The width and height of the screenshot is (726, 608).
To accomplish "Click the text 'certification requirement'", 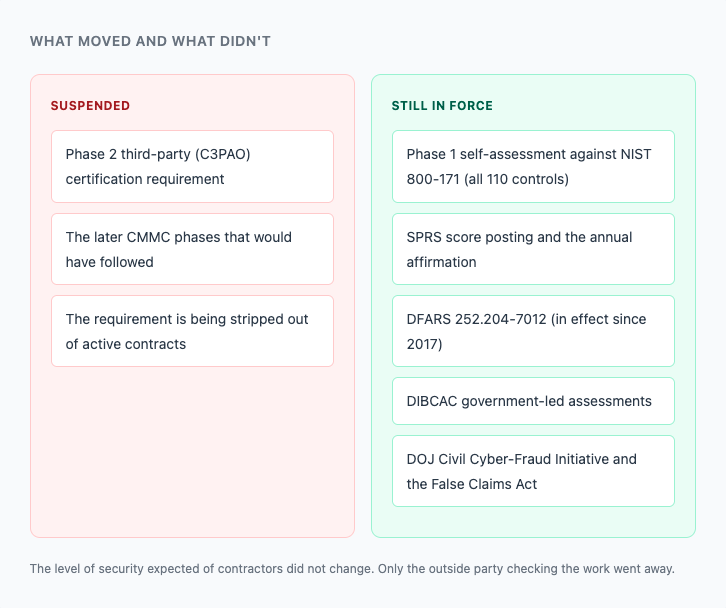I will (145, 179).
